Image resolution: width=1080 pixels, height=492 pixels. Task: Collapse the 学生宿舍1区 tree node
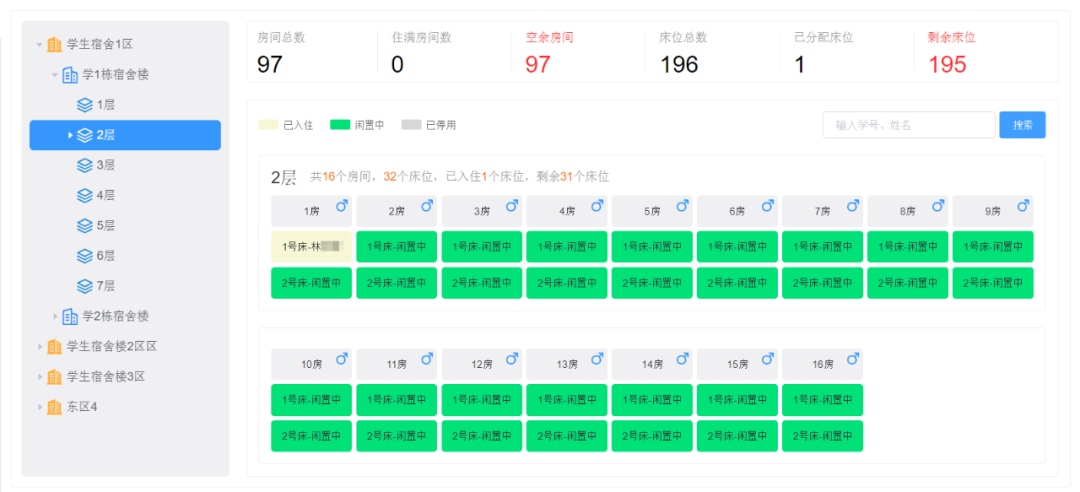click(39, 45)
